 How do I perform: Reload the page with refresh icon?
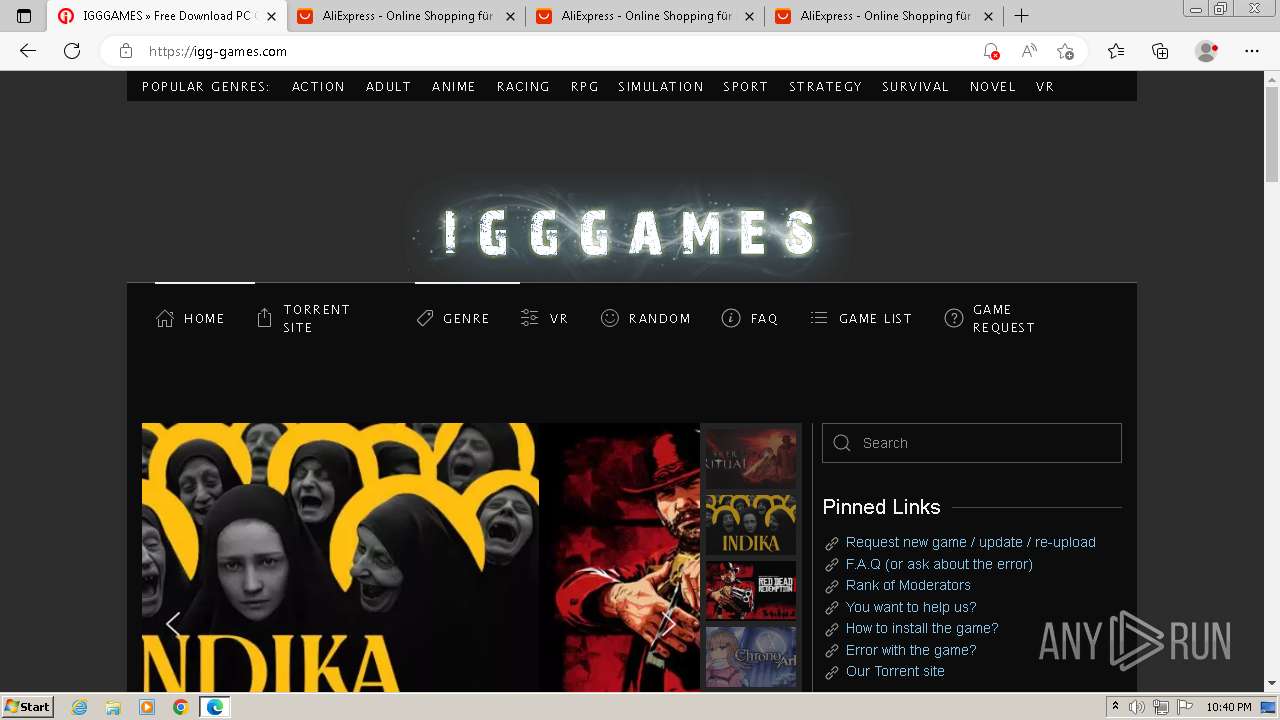[72, 51]
